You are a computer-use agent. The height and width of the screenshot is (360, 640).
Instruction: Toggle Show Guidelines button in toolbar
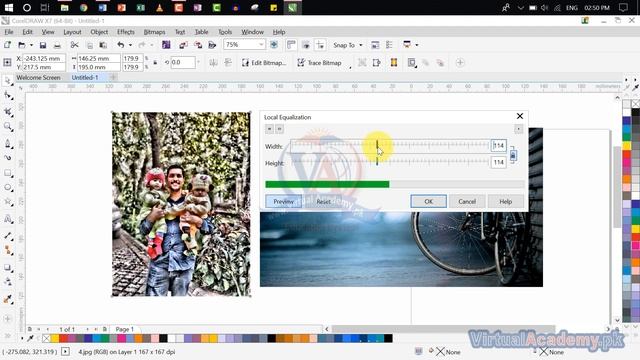(320, 45)
